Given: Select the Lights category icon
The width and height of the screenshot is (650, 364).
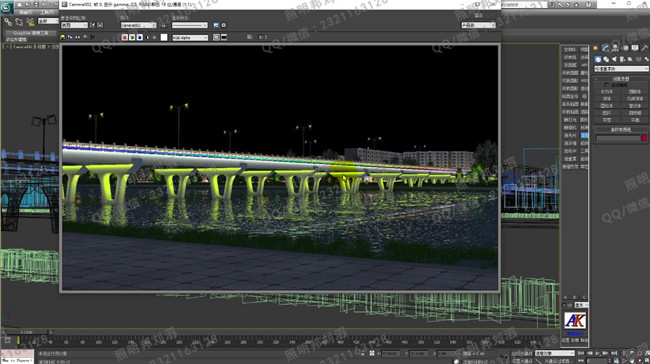Looking at the screenshot, I should [614, 59].
